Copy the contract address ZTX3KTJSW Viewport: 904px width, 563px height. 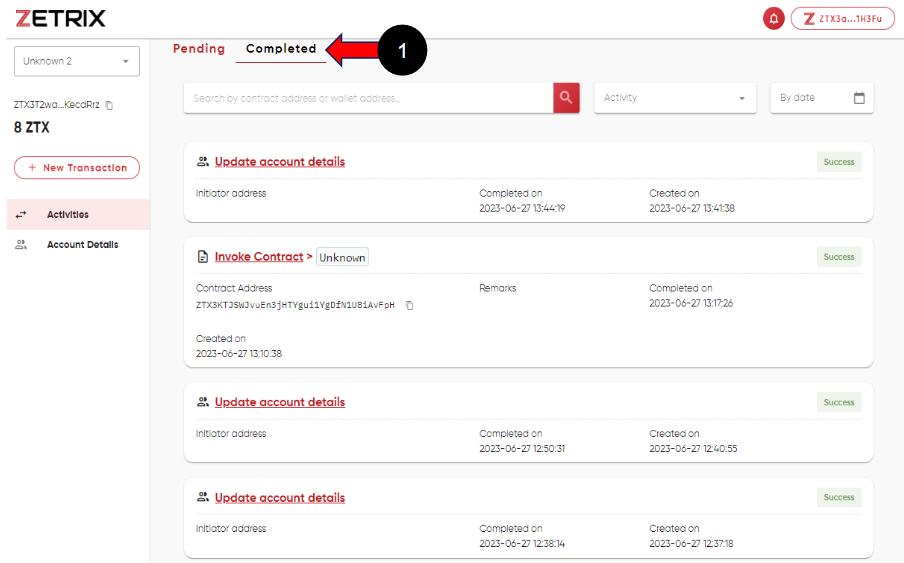[x=409, y=305]
